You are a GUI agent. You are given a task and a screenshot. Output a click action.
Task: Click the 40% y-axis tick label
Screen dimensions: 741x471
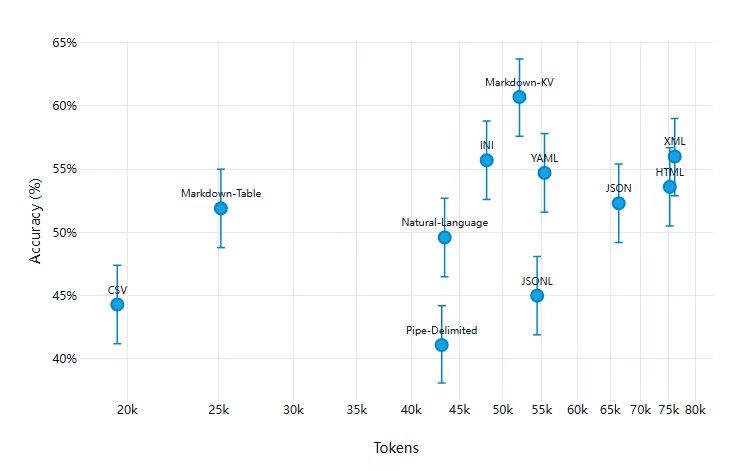click(x=65, y=359)
